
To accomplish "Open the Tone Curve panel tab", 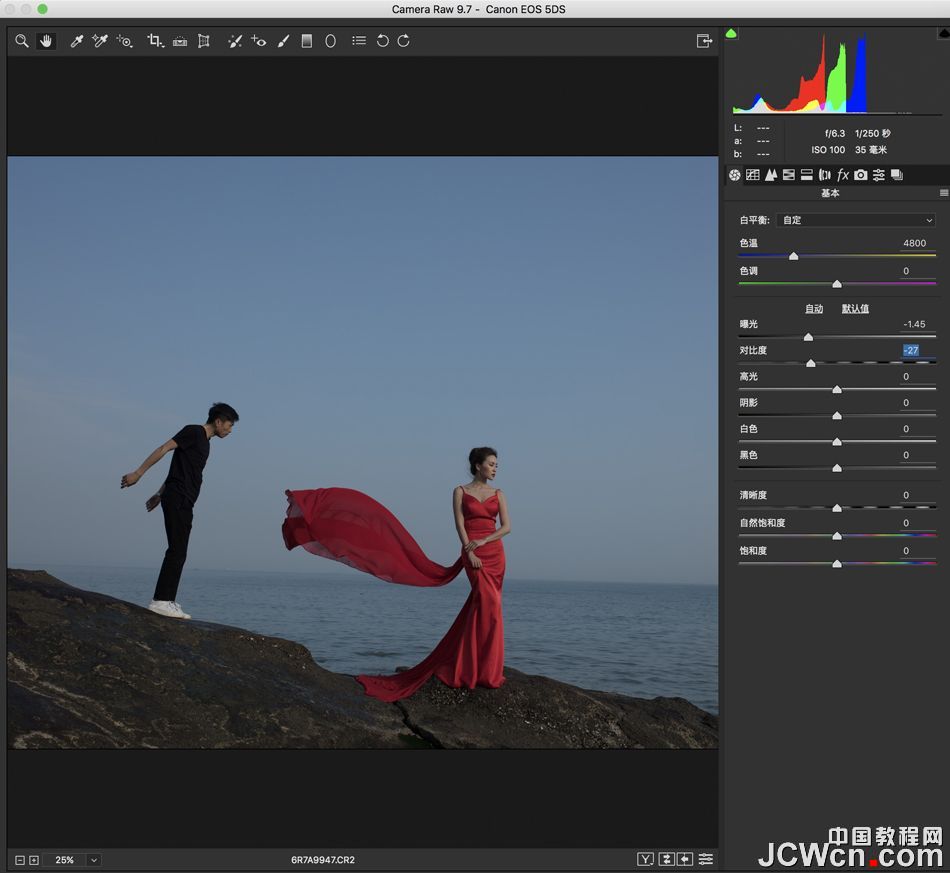I will 753,175.
